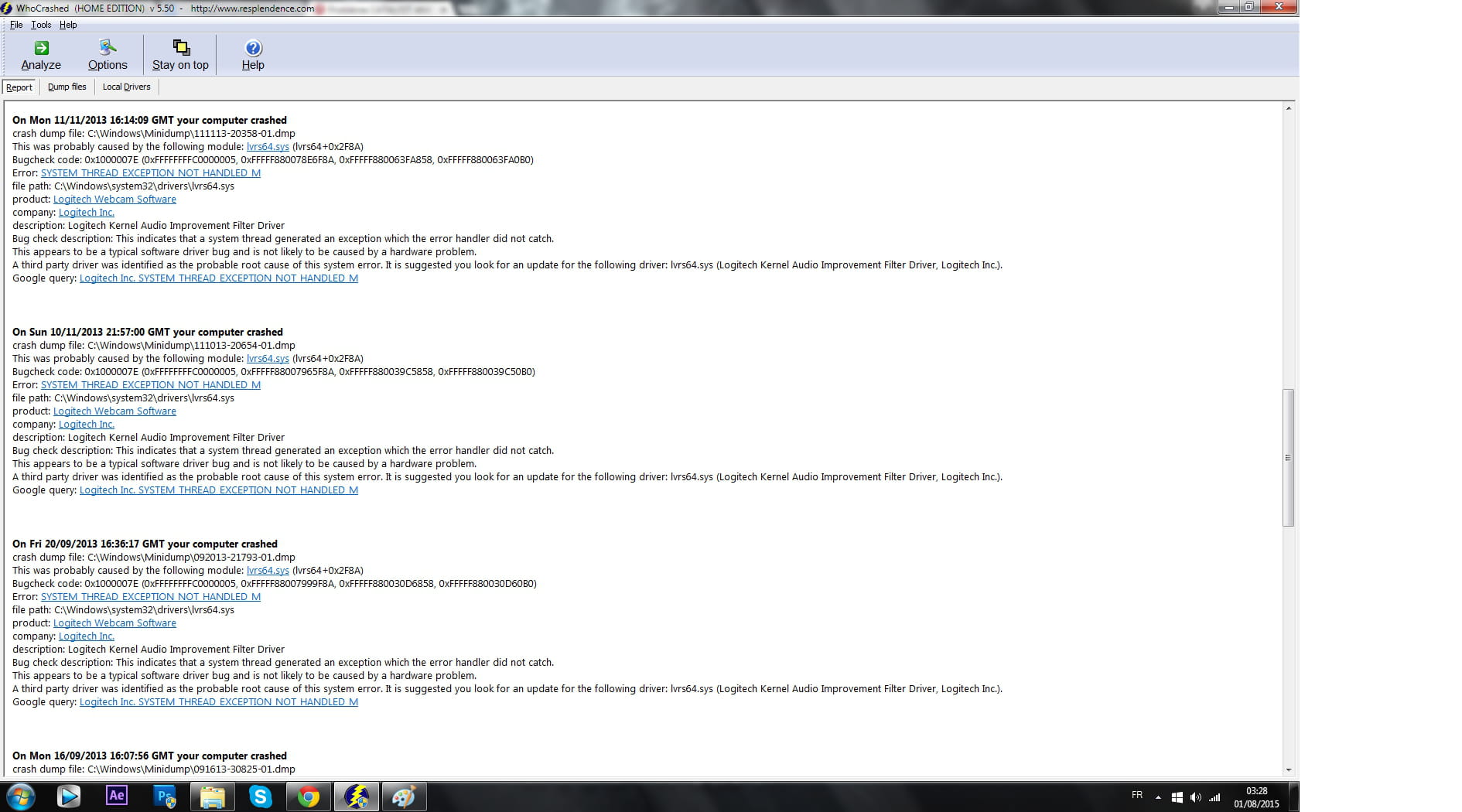Open lvrs64.sys link in the 11/11/2013 crash
1462x812 pixels.
pos(268,147)
